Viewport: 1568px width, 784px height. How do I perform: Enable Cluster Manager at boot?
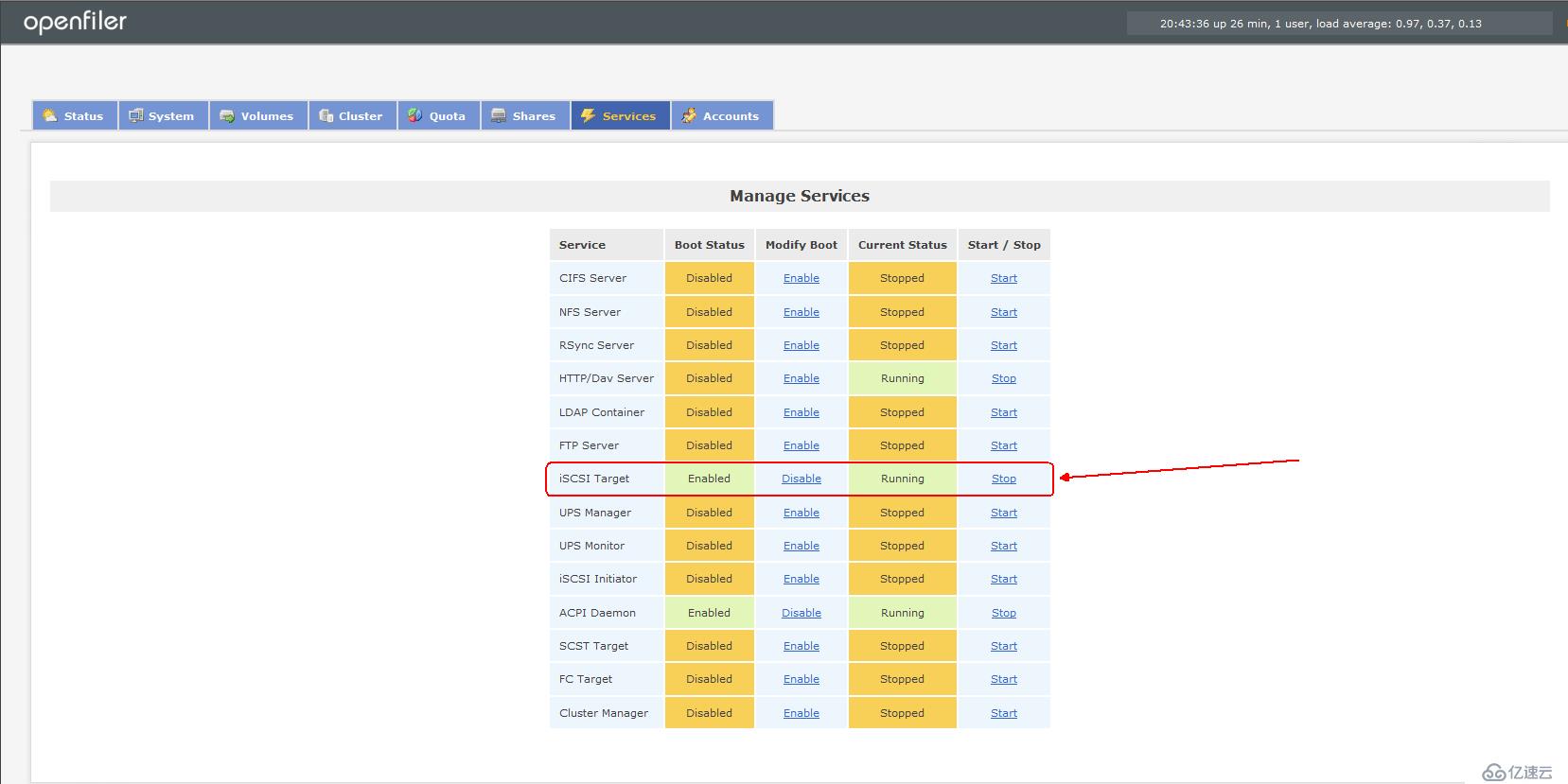point(802,713)
